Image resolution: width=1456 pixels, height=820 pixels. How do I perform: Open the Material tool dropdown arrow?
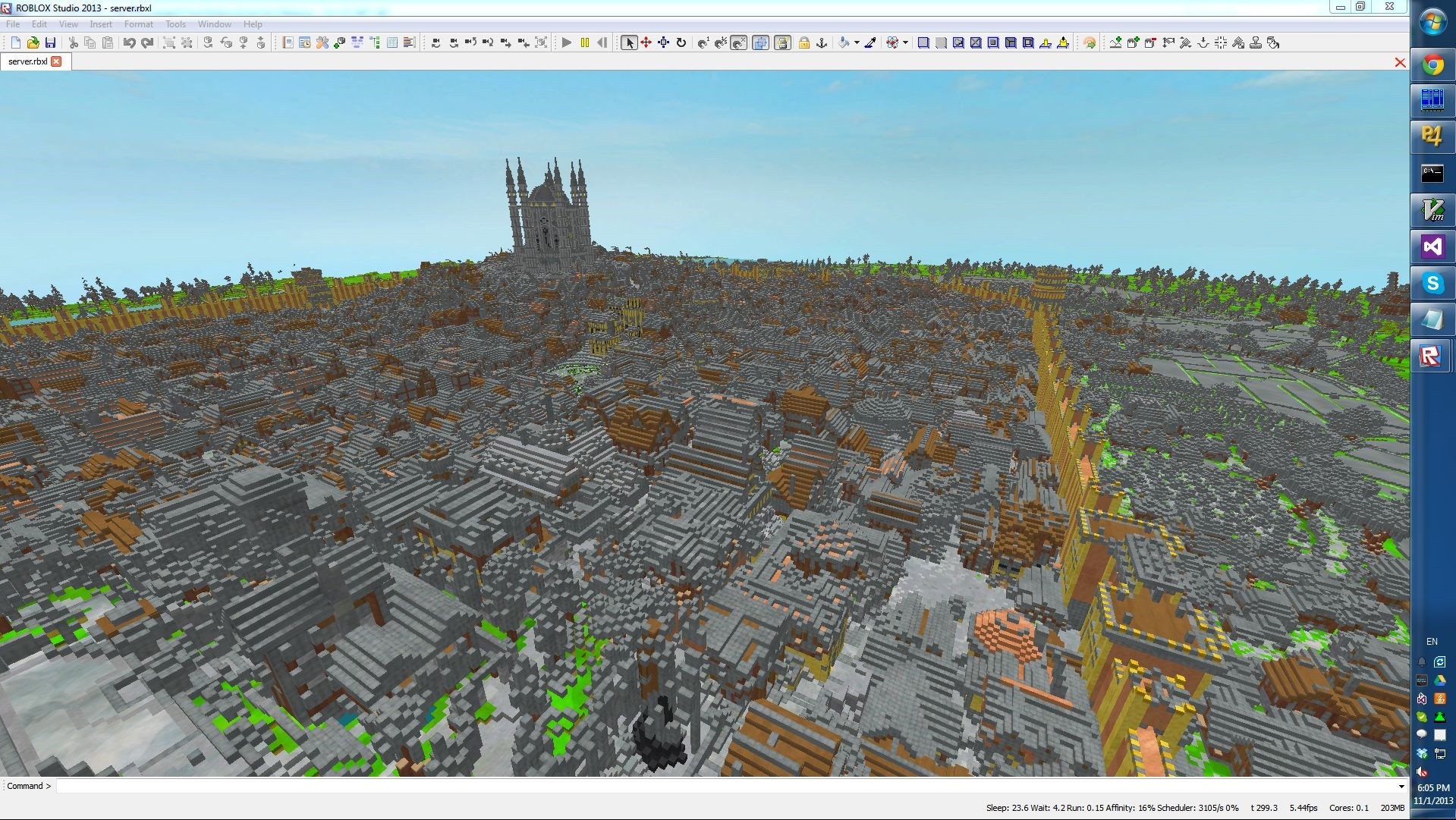[905, 43]
